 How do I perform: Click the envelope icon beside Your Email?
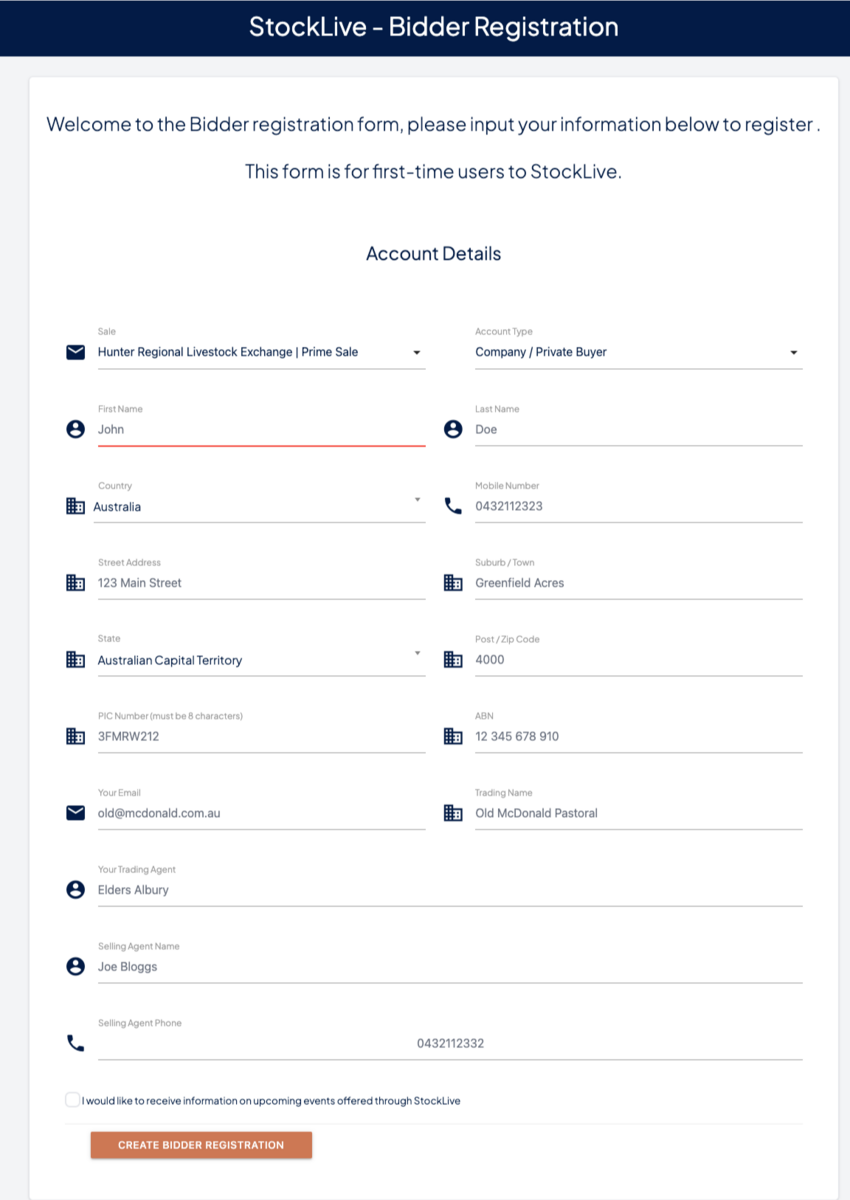[x=75, y=813]
